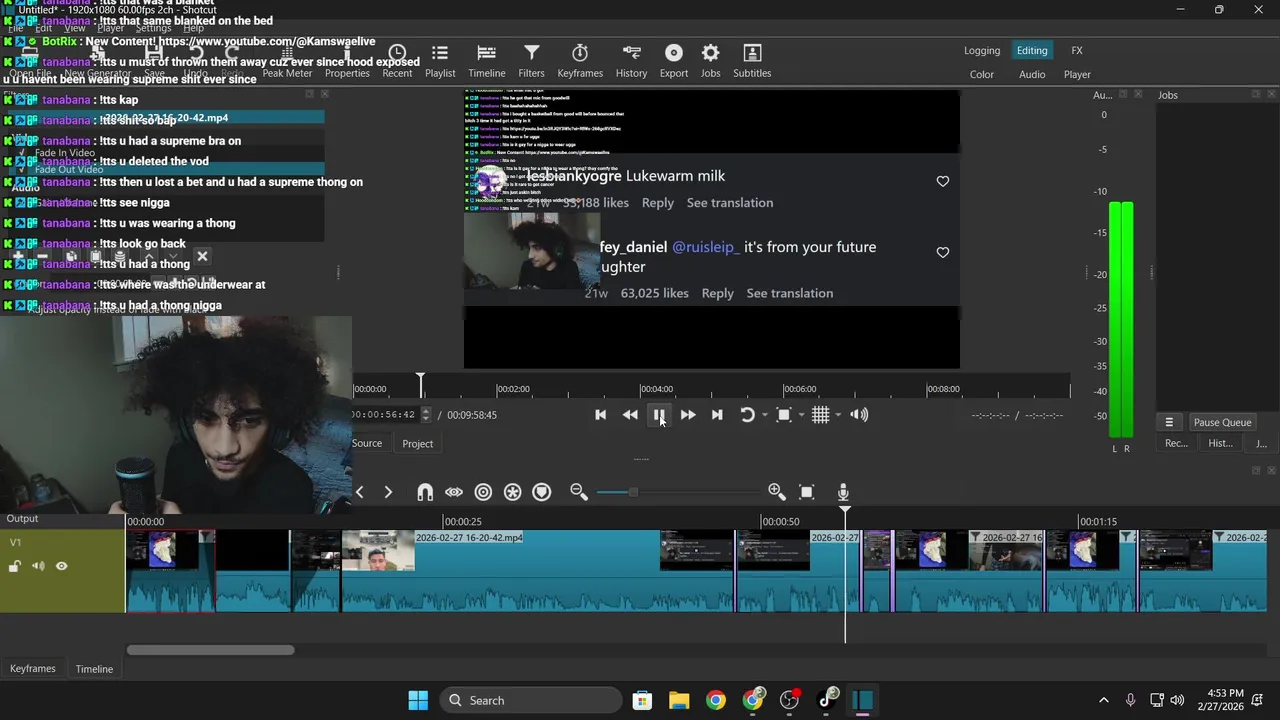1280x720 pixels.
Task: Click the record audio microphone icon
Action: 843,491
